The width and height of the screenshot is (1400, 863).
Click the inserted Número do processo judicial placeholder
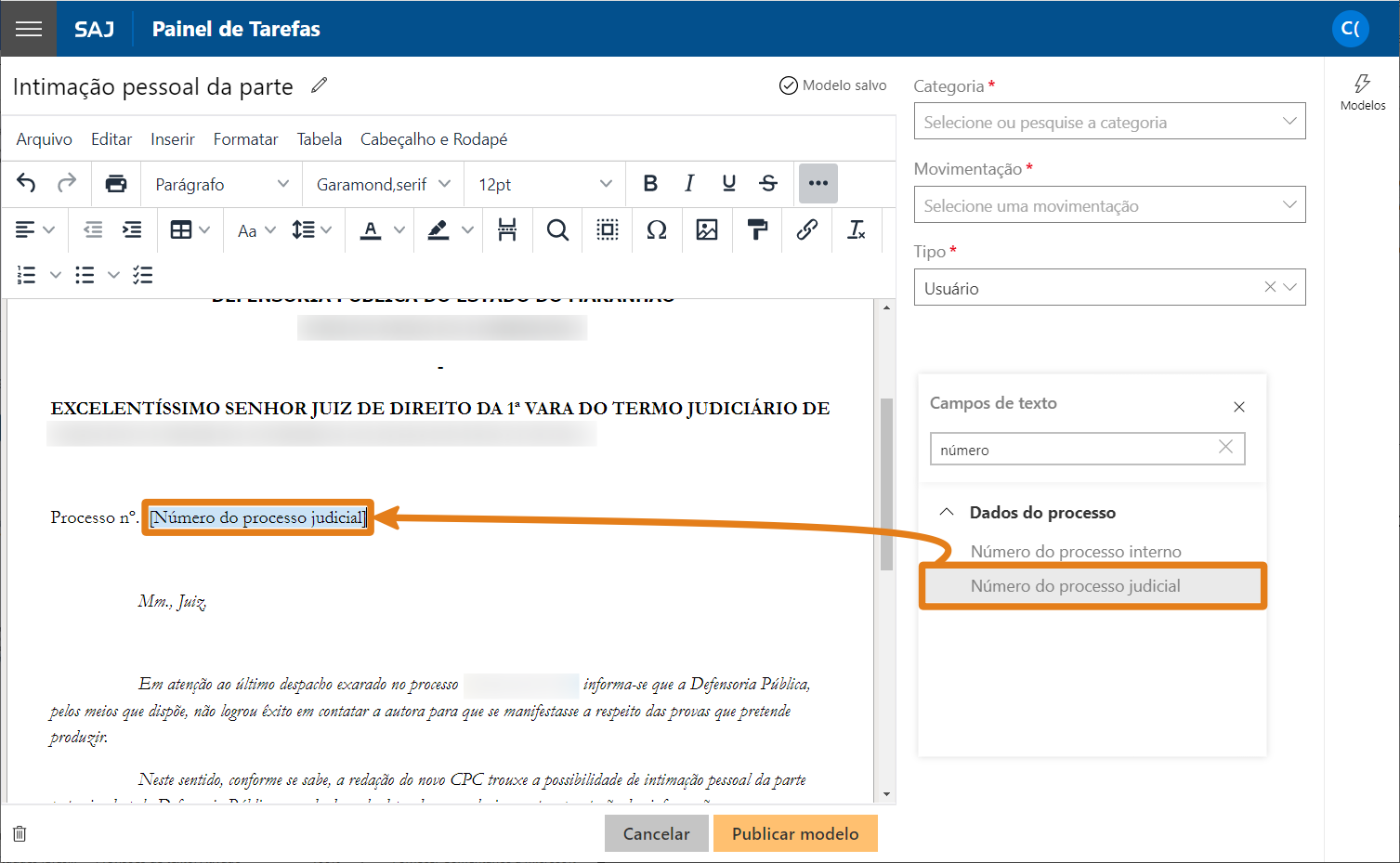258,517
